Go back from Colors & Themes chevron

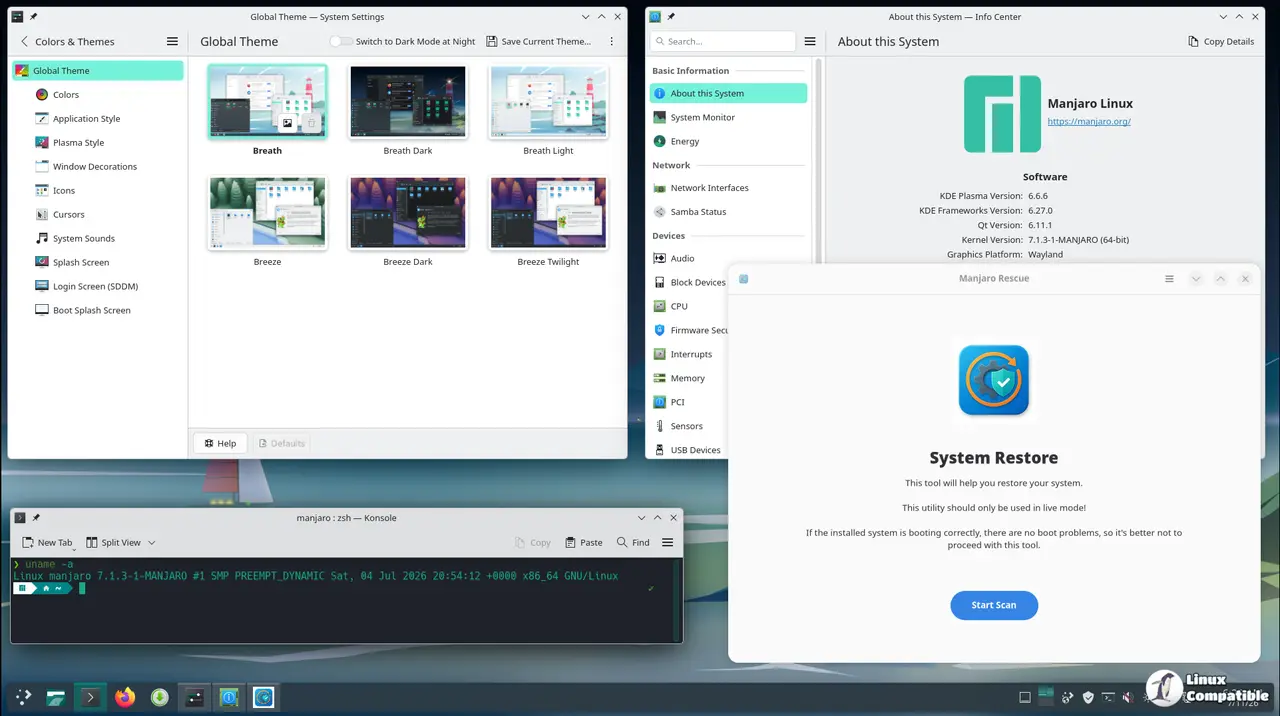point(25,42)
